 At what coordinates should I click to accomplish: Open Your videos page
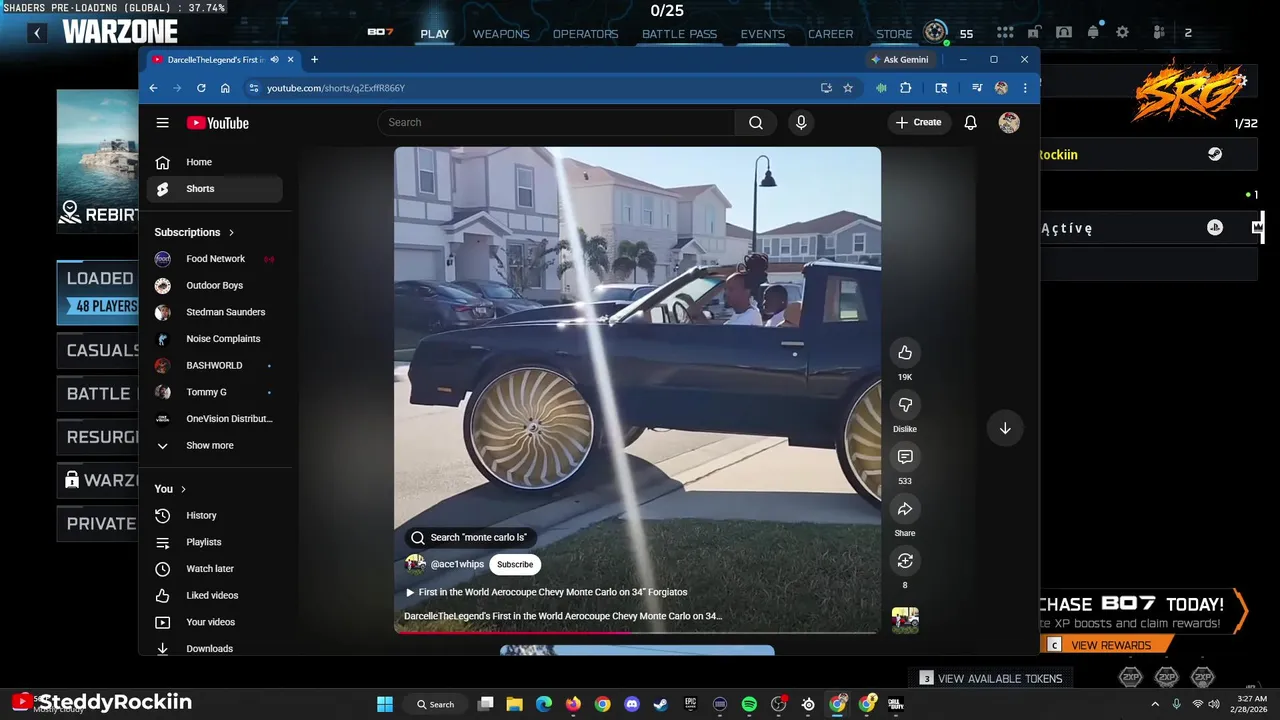tap(214, 622)
